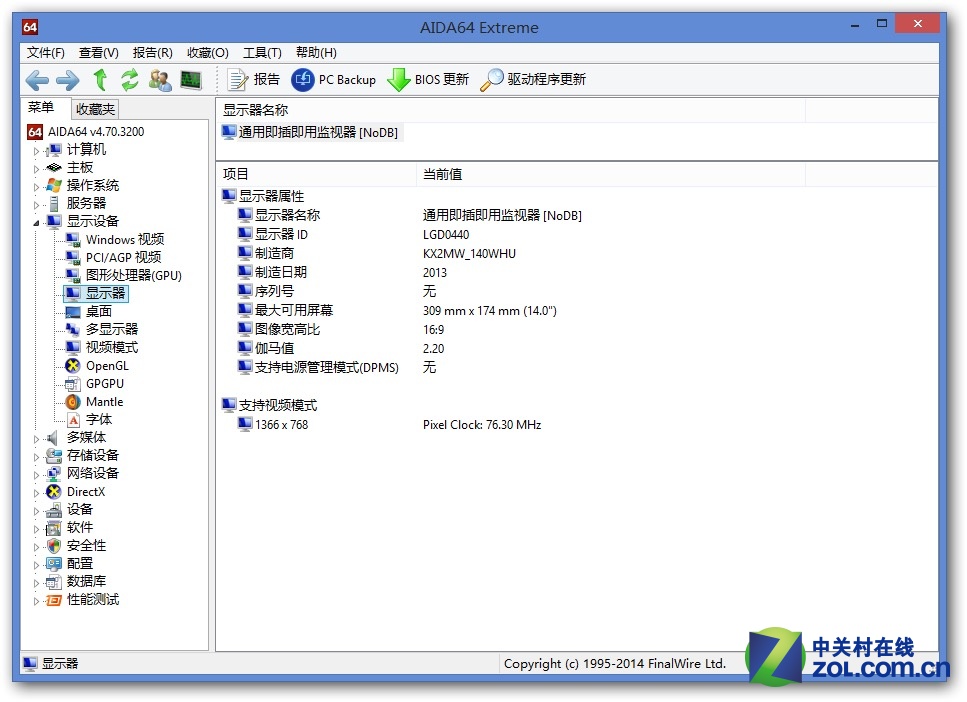Click the 报告 report button

[253, 80]
